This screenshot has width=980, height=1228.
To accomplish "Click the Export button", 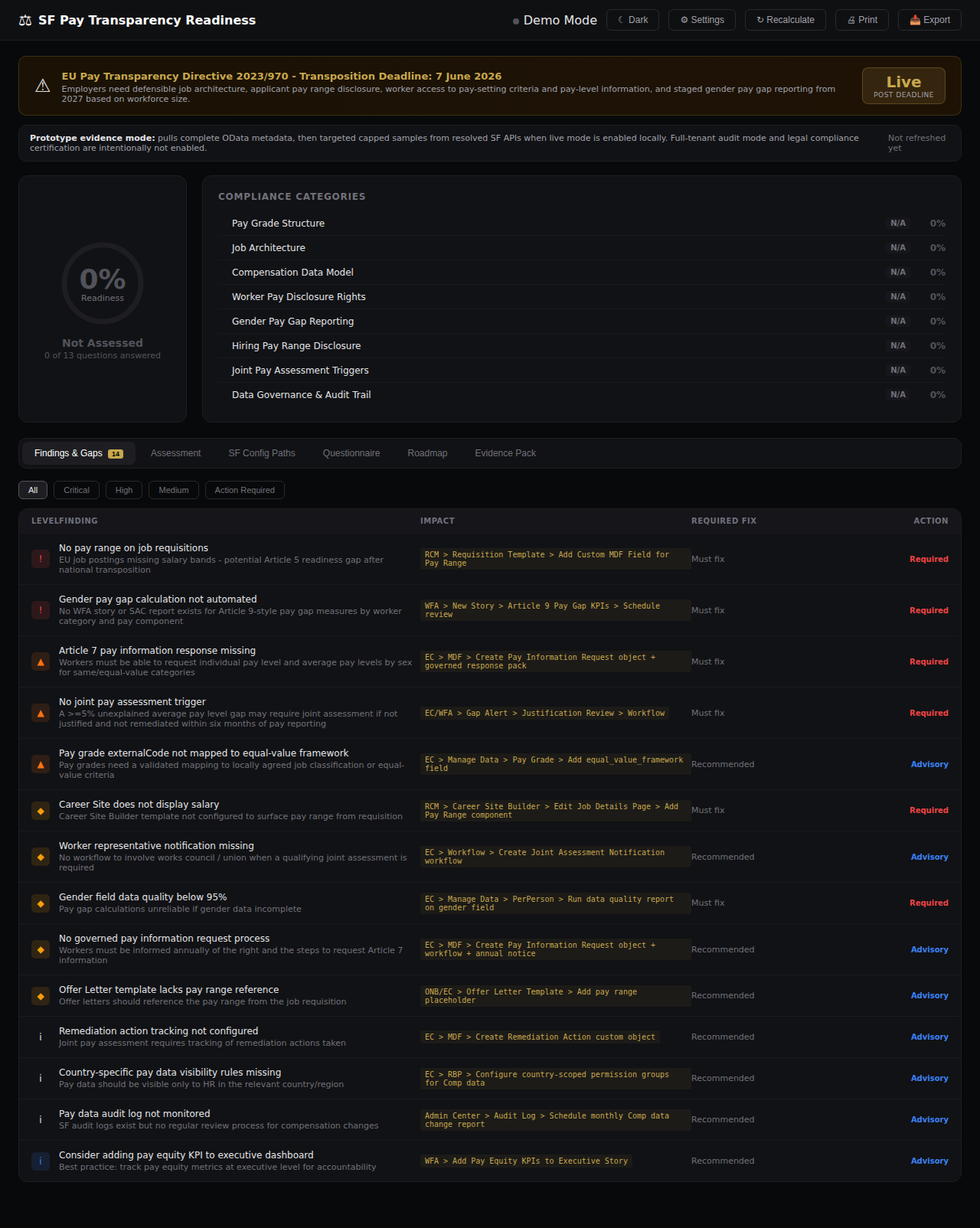I will pyautogui.click(x=929, y=20).
